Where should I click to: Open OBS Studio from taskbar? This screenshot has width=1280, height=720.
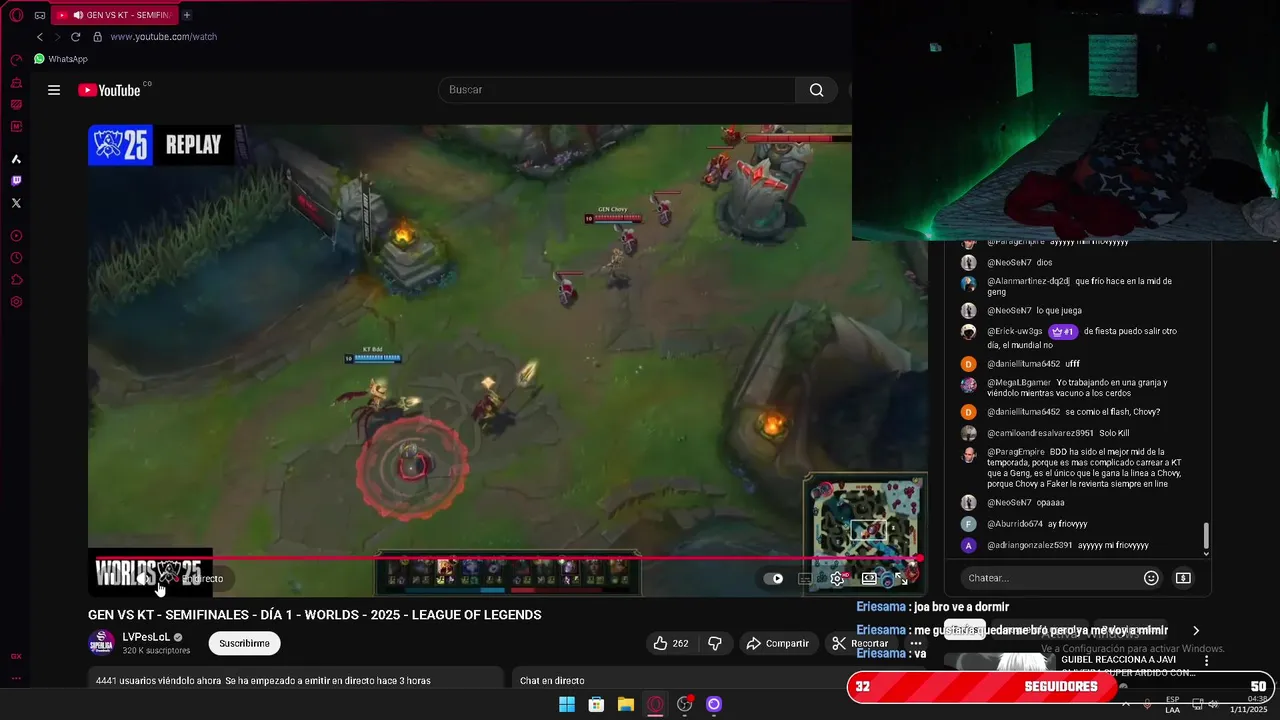[x=684, y=704]
